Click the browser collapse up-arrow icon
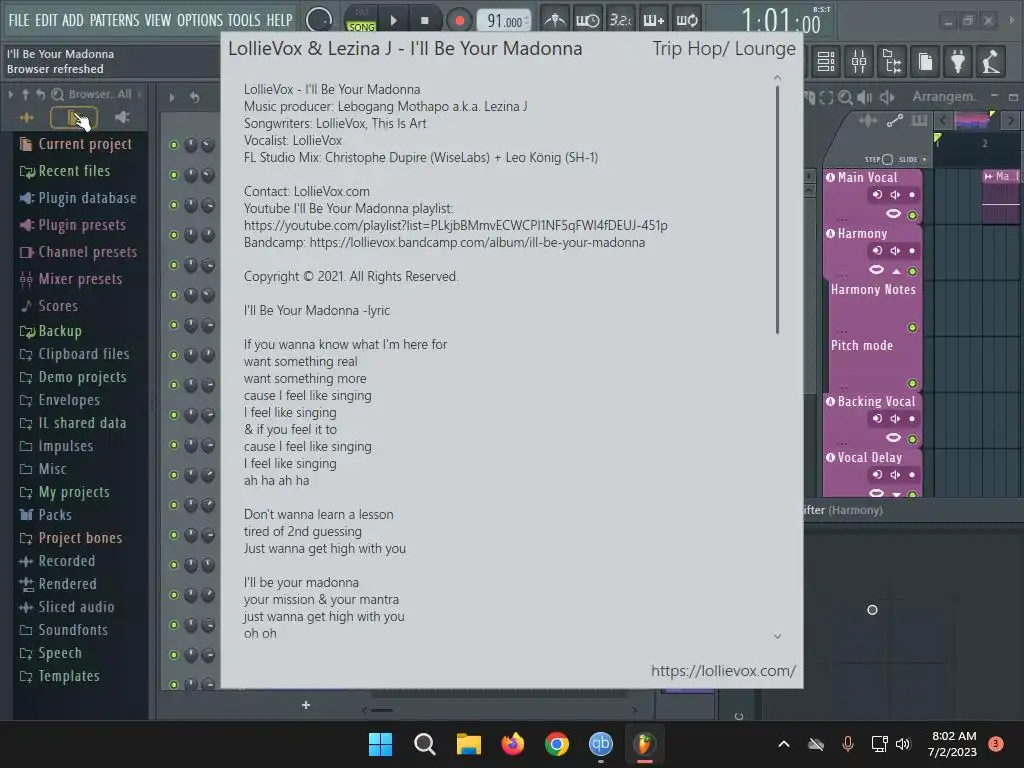1024x768 pixels. pyautogui.click(x=25, y=94)
